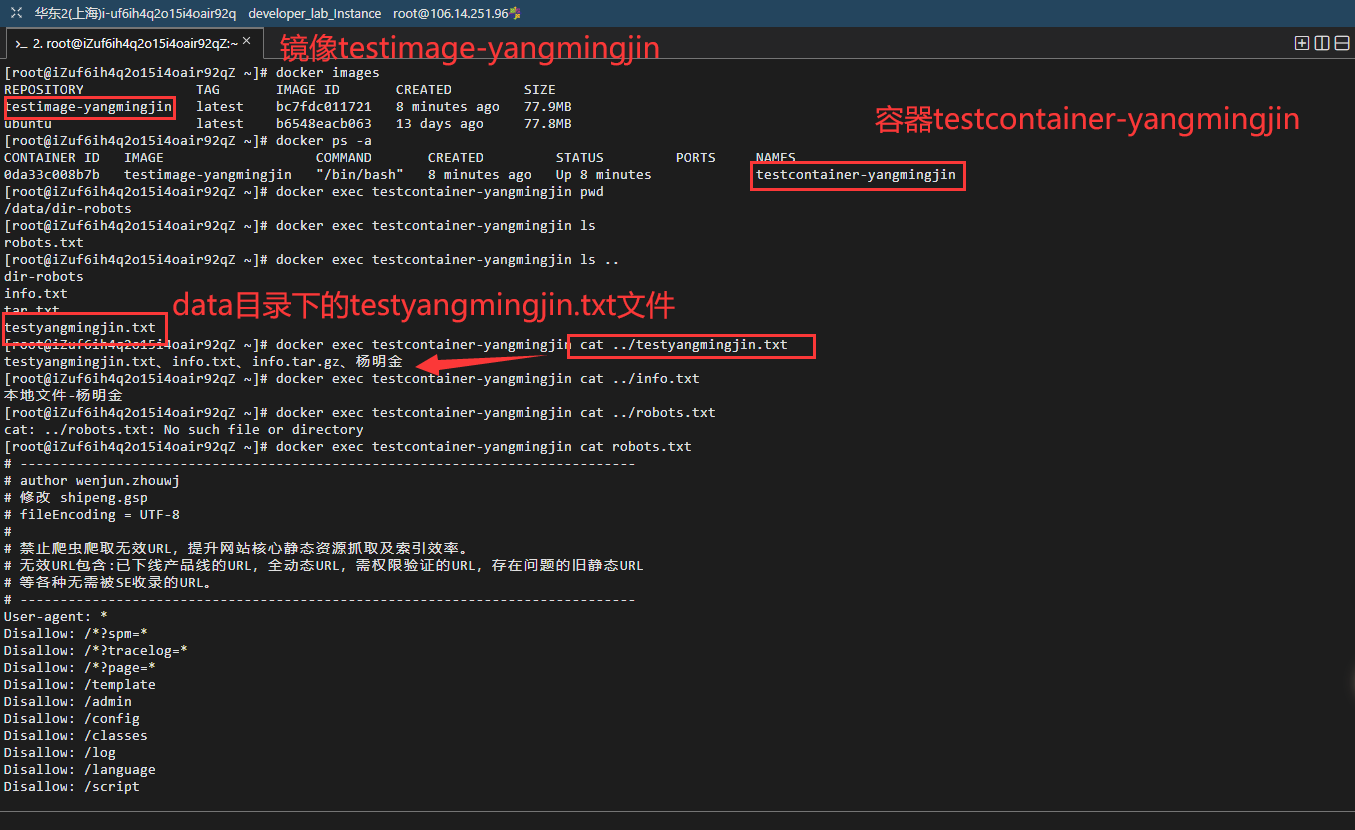Click the 'Disallow: /*?page=*' line
This screenshot has width=1355, height=830.
point(80,668)
